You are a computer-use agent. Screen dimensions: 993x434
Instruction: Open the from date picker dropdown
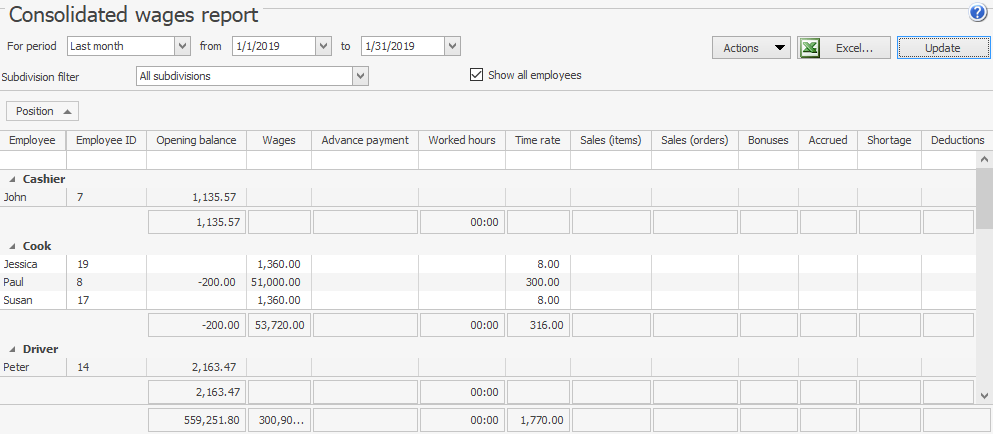[322, 46]
